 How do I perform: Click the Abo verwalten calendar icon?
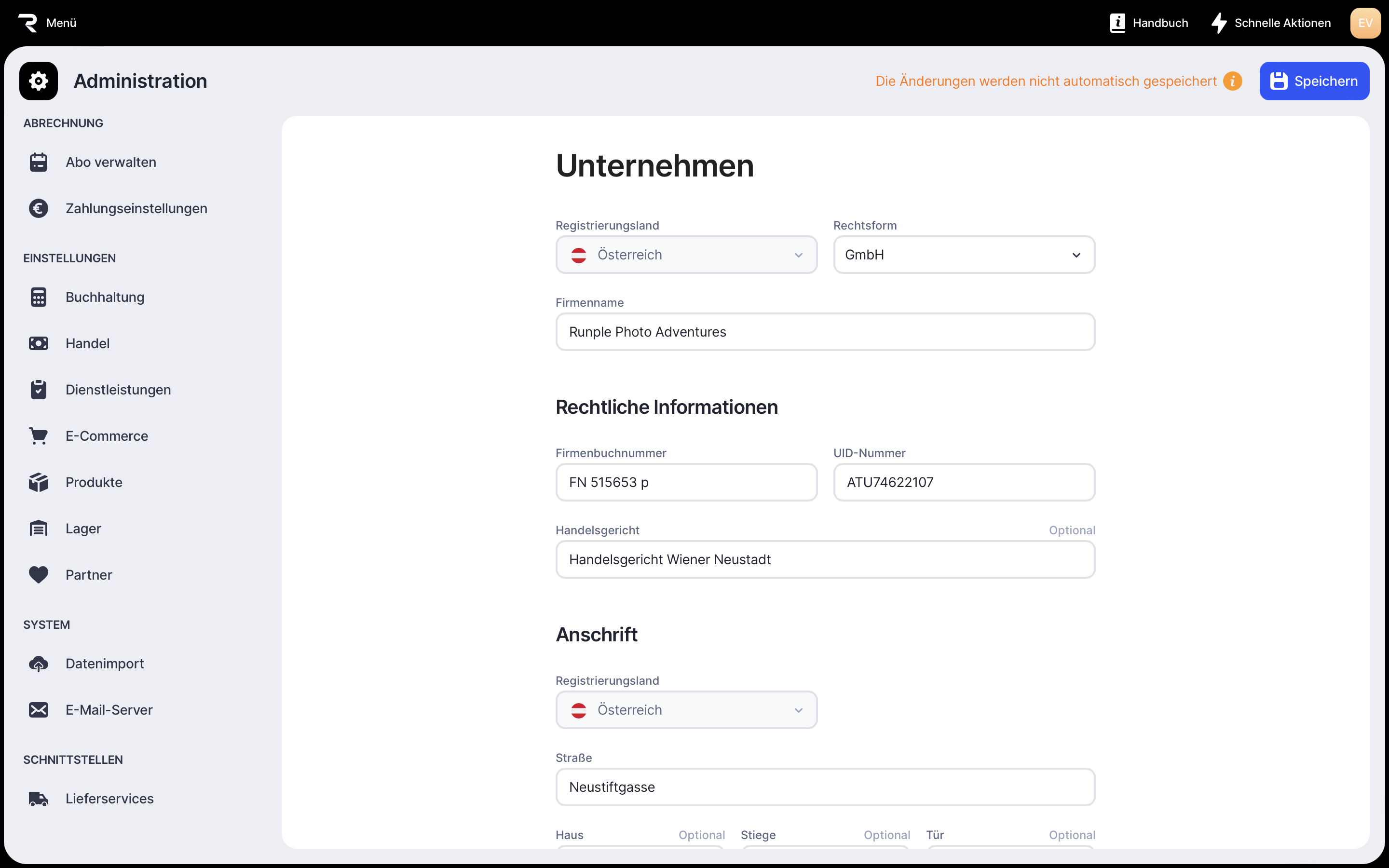(39, 162)
